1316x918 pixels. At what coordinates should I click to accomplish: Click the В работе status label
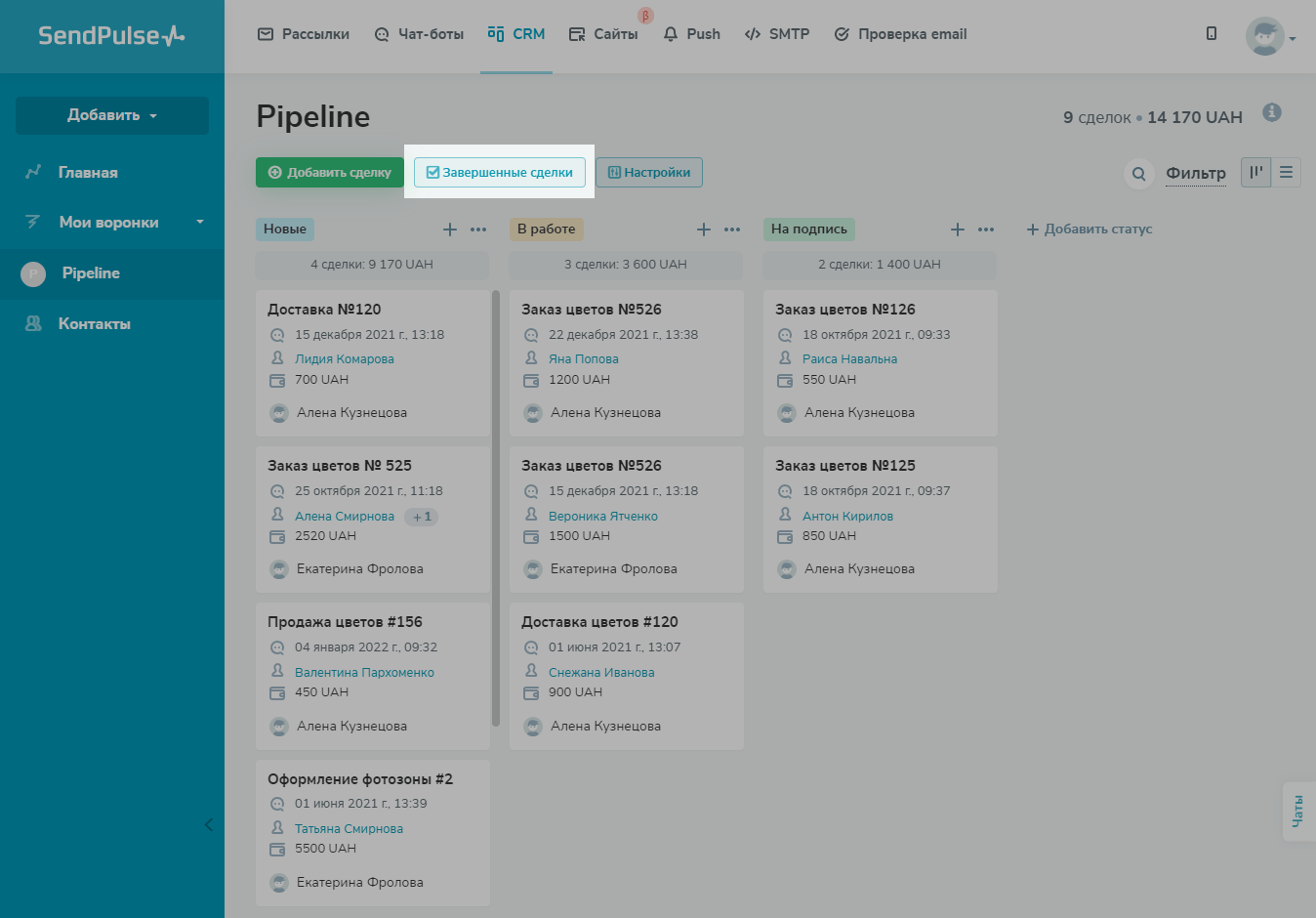(x=547, y=229)
